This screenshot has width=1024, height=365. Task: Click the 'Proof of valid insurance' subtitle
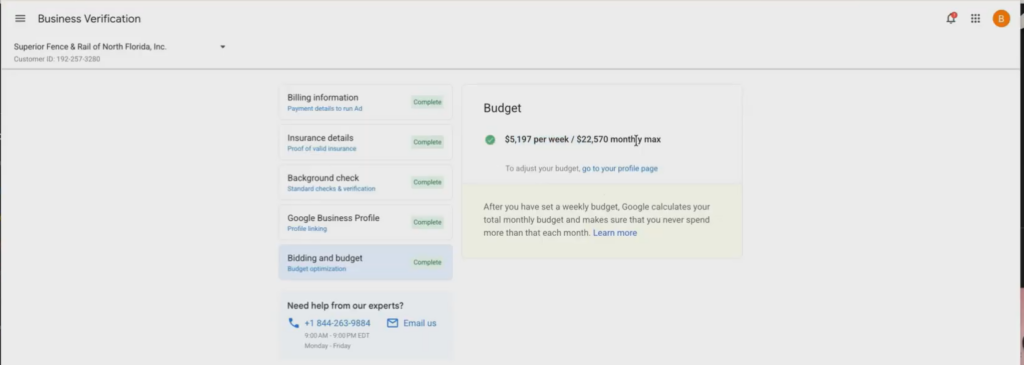click(x=322, y=149)
